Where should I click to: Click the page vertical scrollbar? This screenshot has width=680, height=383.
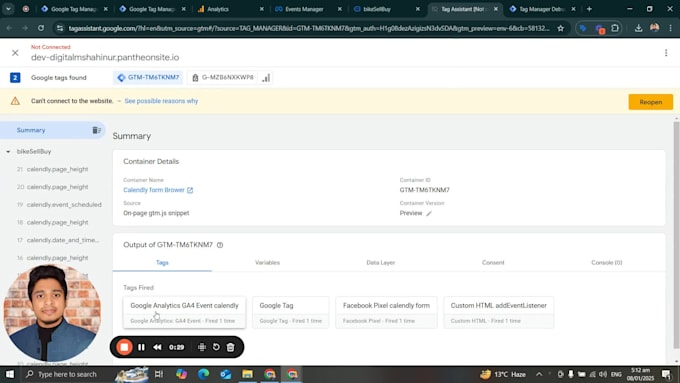pyautogui.click(x=677, y=234)
